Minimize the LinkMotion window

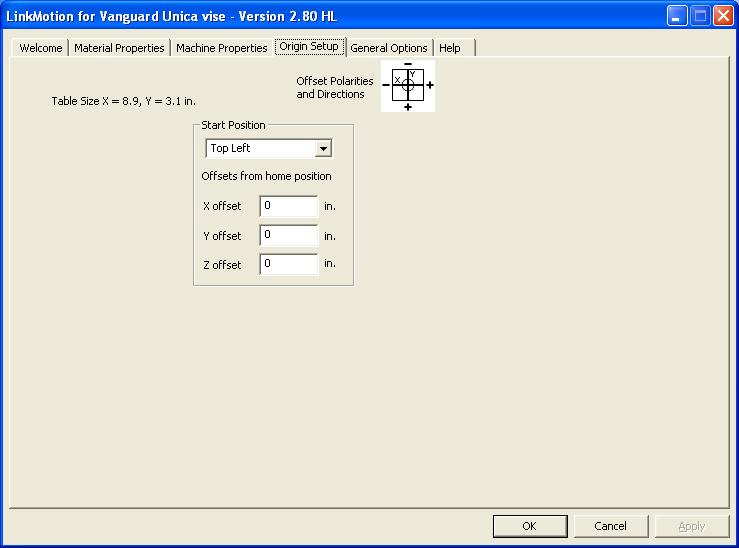point(677,16)
